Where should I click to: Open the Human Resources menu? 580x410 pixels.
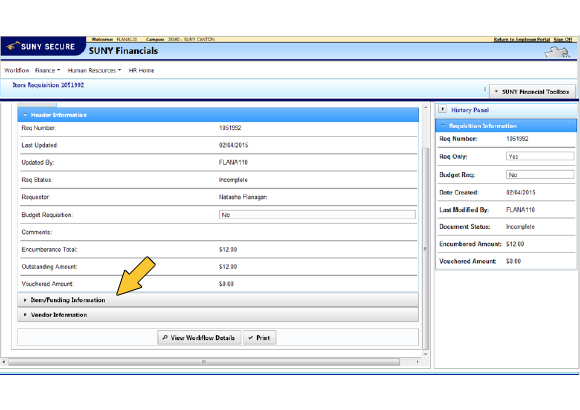(x=94, y=70)
